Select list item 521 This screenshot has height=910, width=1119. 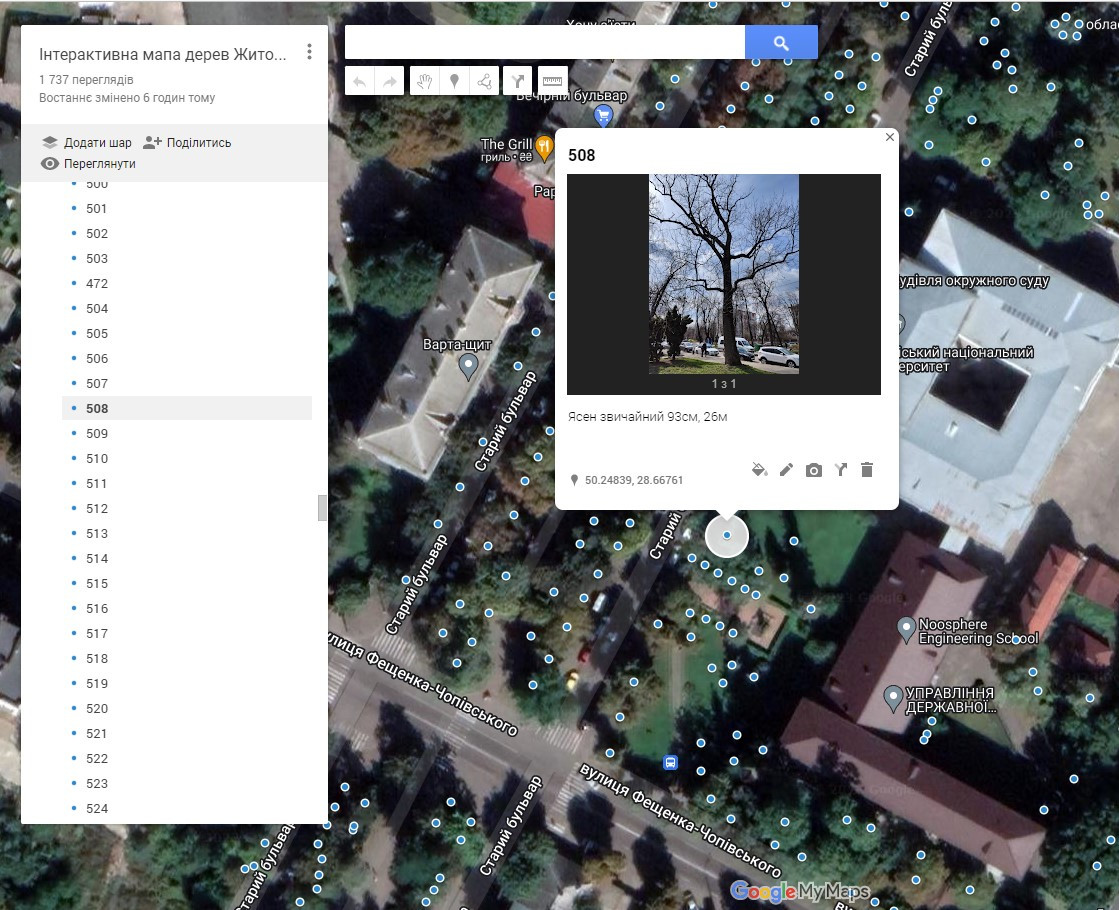coord(187,733)
